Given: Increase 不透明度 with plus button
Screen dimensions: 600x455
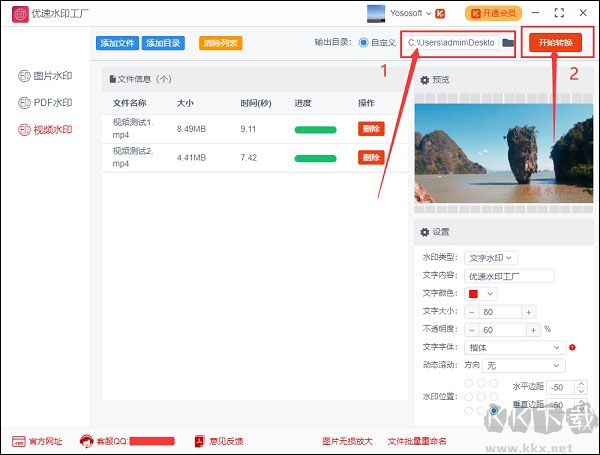Looking at the screenshot, I should tap(533, 330).
